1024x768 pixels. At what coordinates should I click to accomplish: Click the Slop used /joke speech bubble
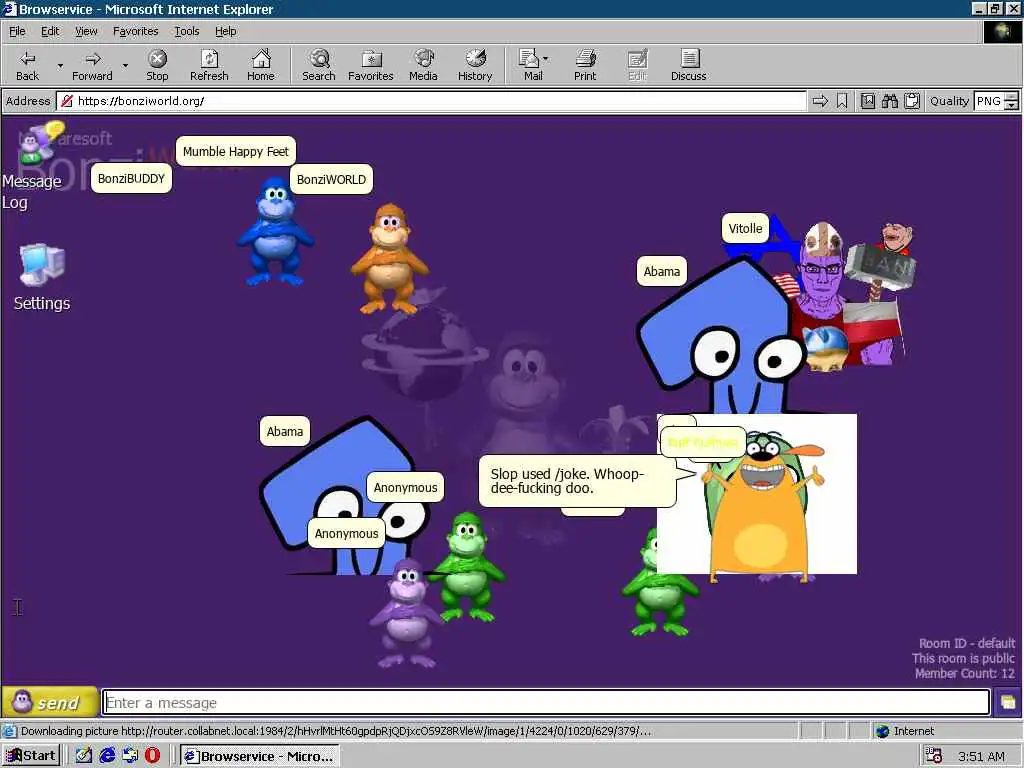click(577, 481)
